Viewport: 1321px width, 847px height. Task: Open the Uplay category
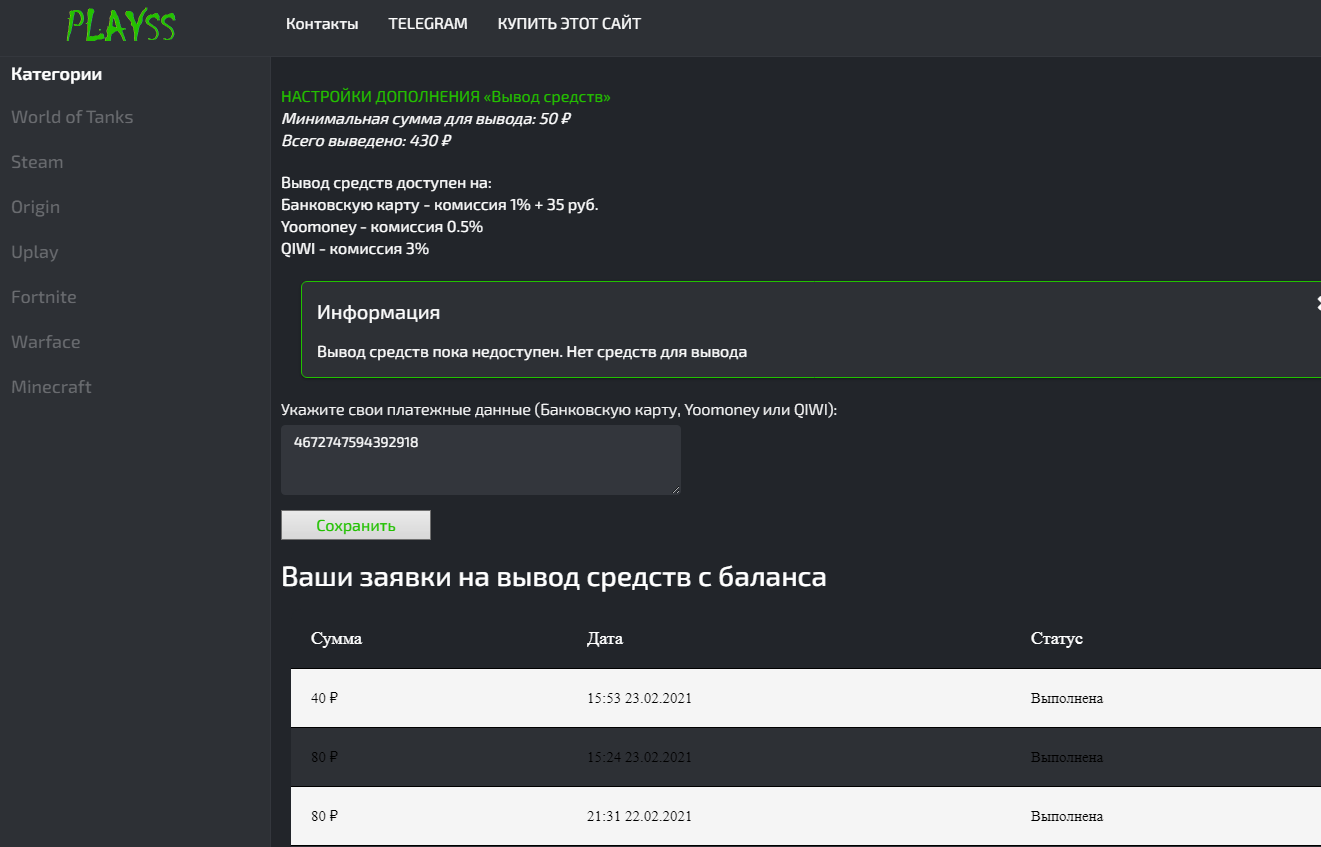tap(35, 252)
